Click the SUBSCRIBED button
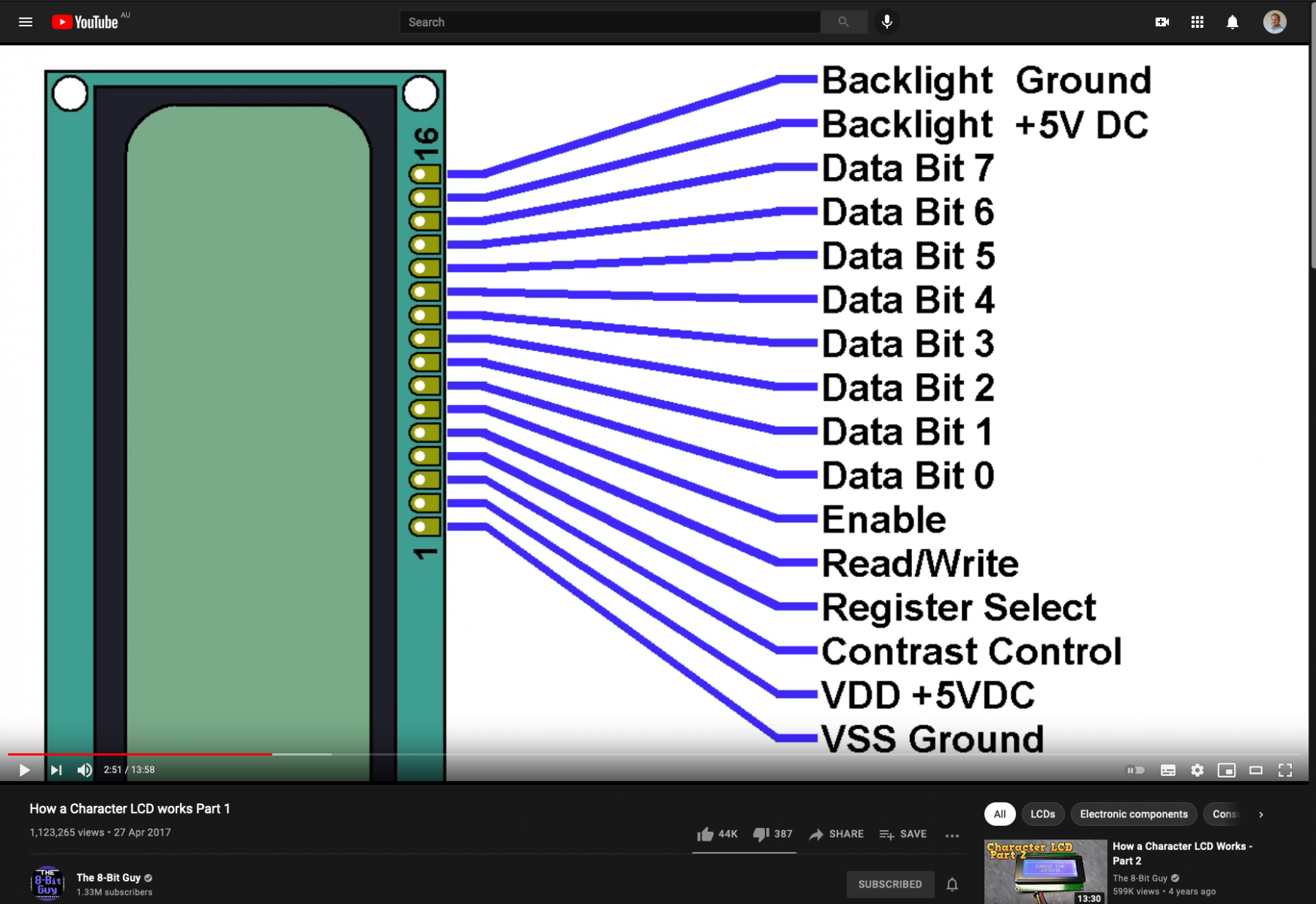Image resolution: width=1316 pixels, height=904 pixels. coord(889,884)
